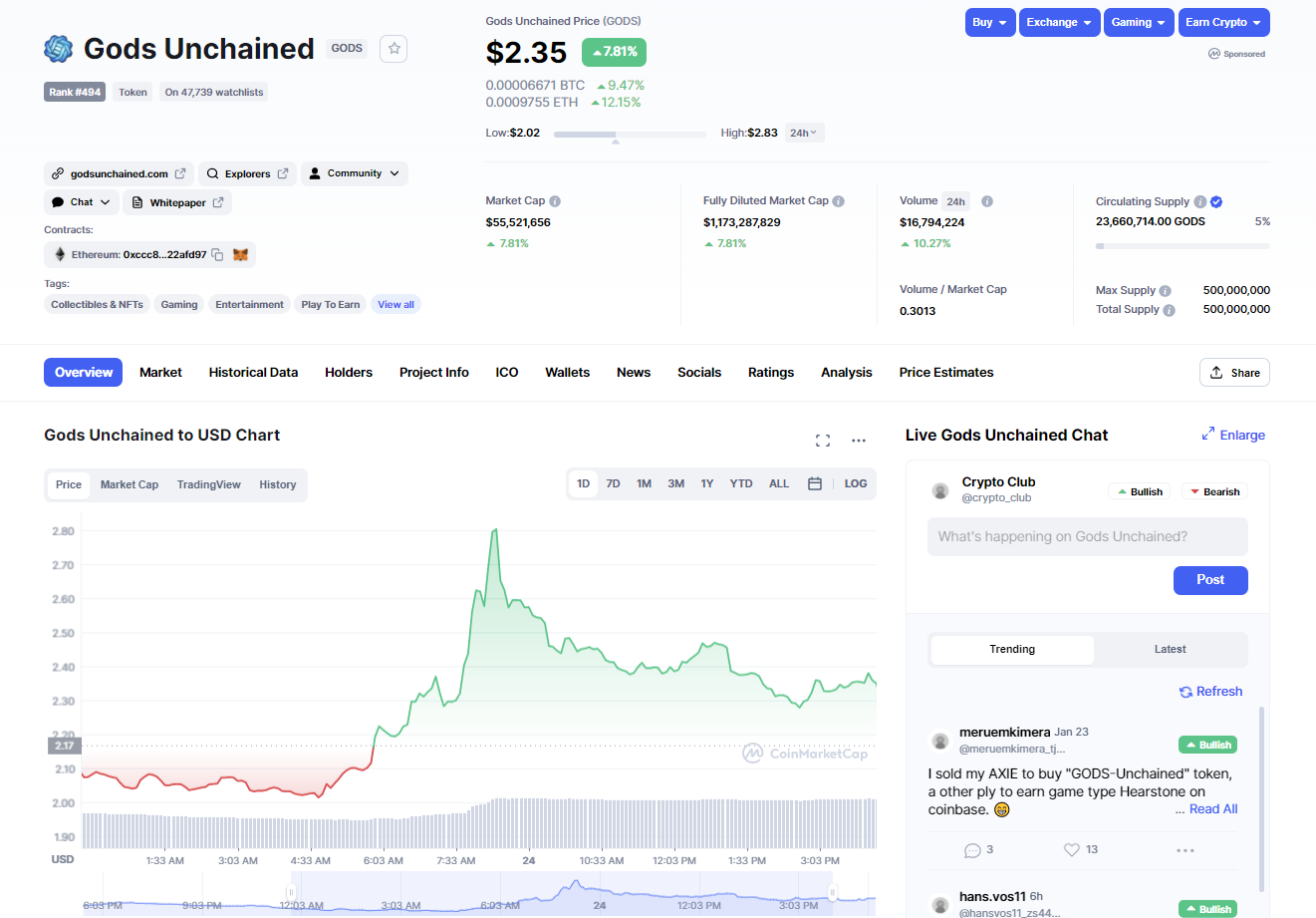Open the chart calendar date picker

[814, 483]
